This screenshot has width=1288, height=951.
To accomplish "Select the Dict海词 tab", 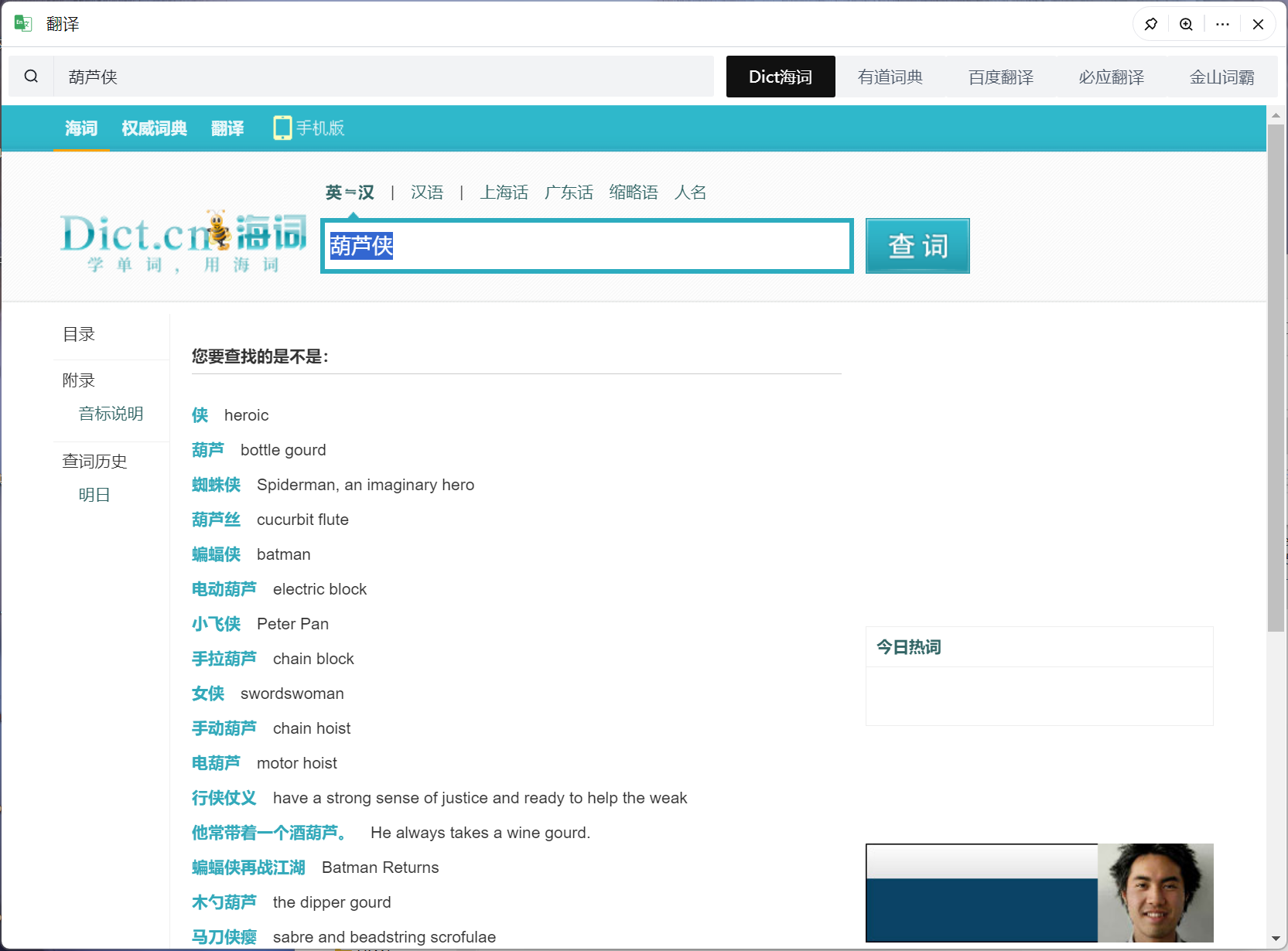I will (x=781, y=77).
